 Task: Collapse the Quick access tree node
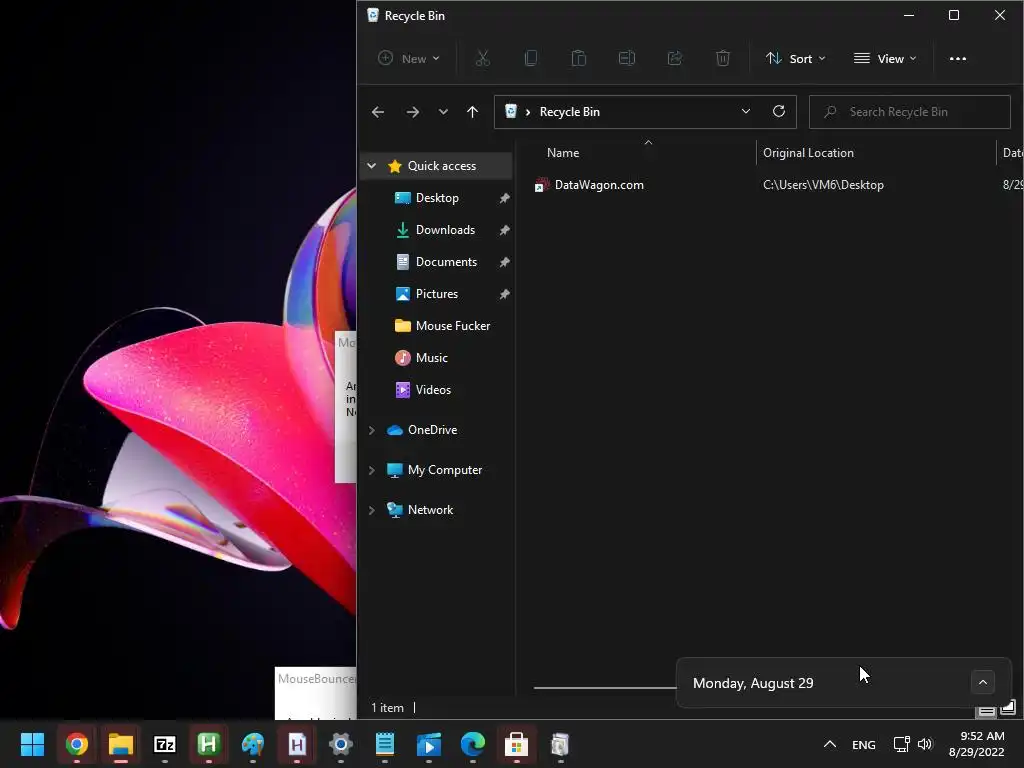(x=372, y=166)
